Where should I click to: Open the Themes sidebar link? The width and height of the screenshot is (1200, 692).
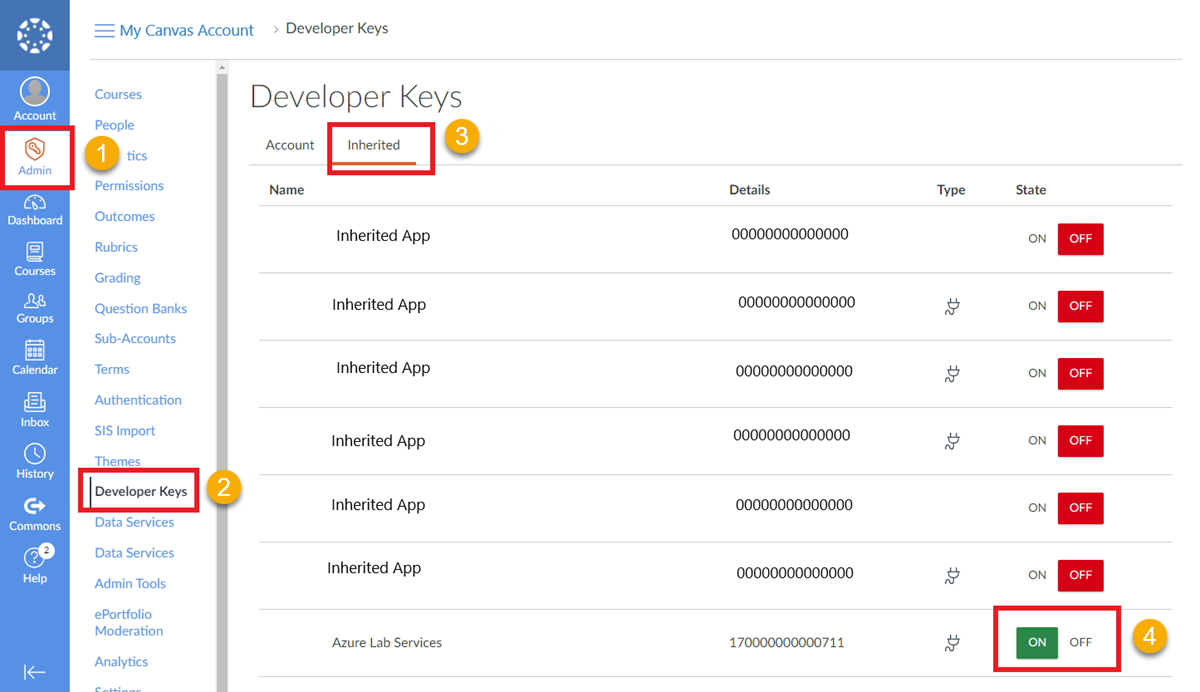[x=117, y=461]
